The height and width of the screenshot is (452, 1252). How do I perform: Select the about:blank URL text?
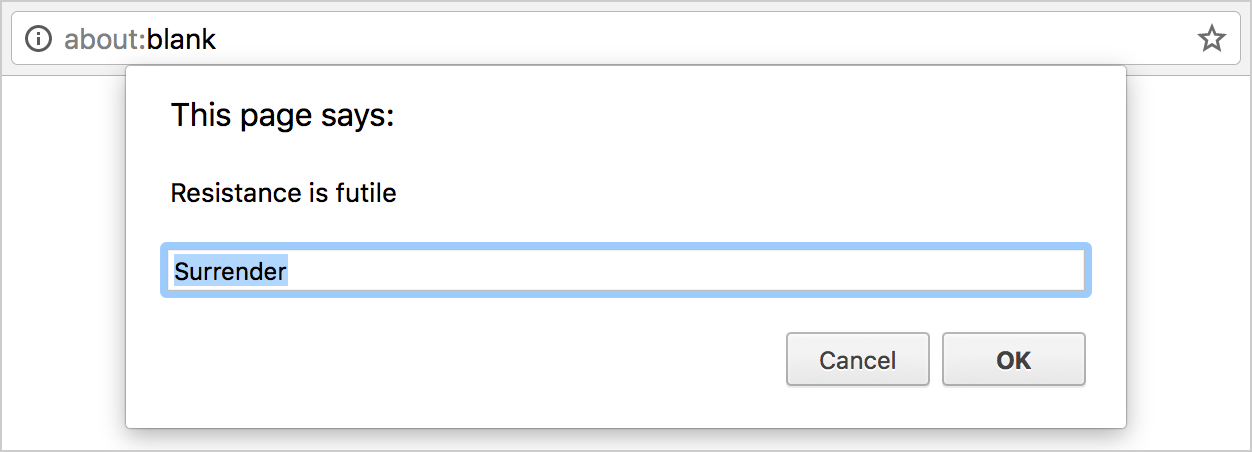click(x=140, y=39)
